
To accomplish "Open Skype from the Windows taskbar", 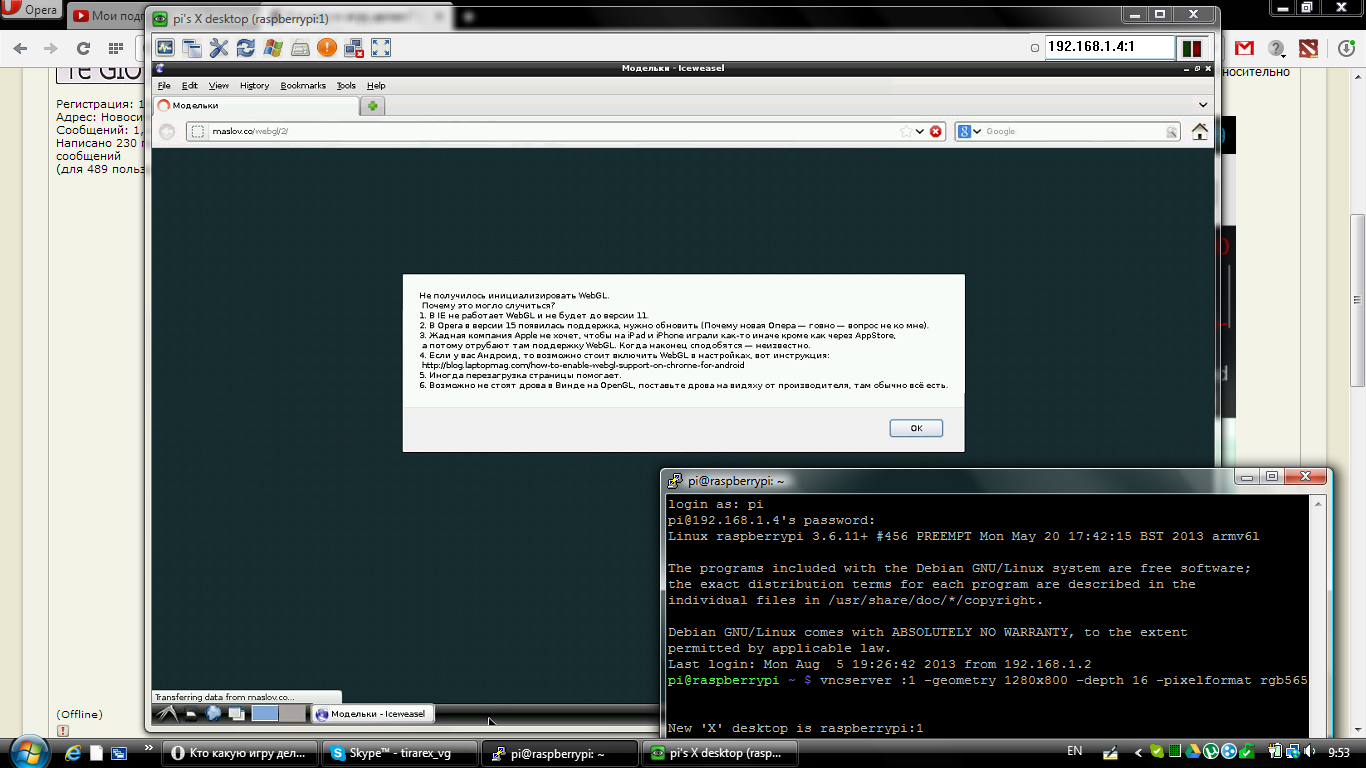I will pos(398,753).
